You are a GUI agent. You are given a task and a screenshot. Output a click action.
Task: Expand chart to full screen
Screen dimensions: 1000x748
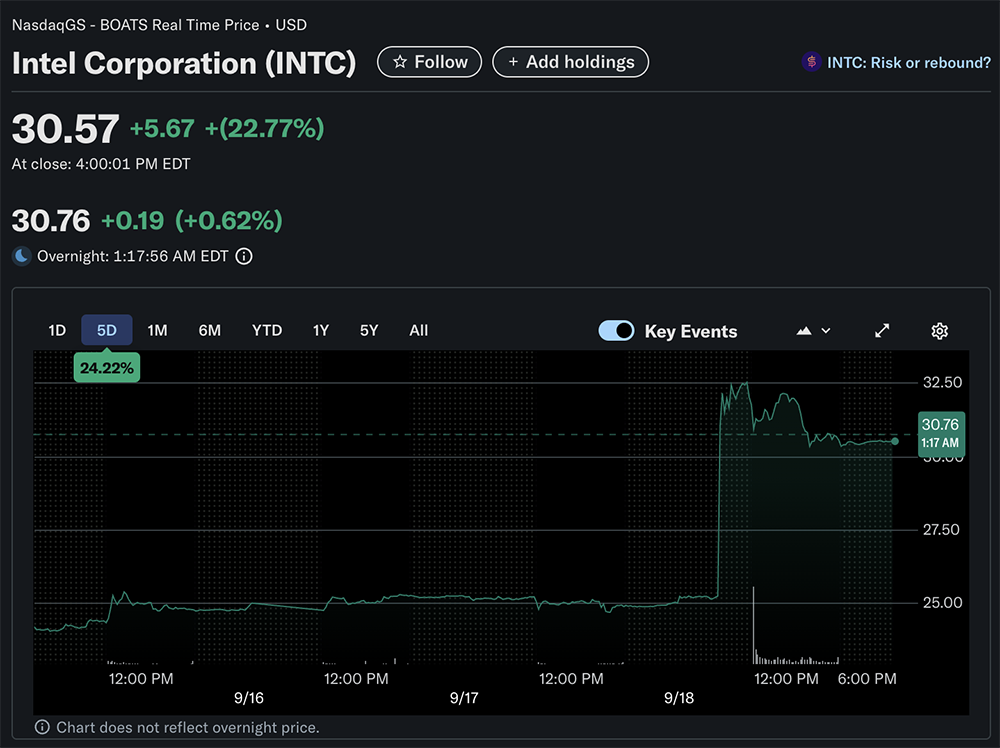[x=882, y=331]
